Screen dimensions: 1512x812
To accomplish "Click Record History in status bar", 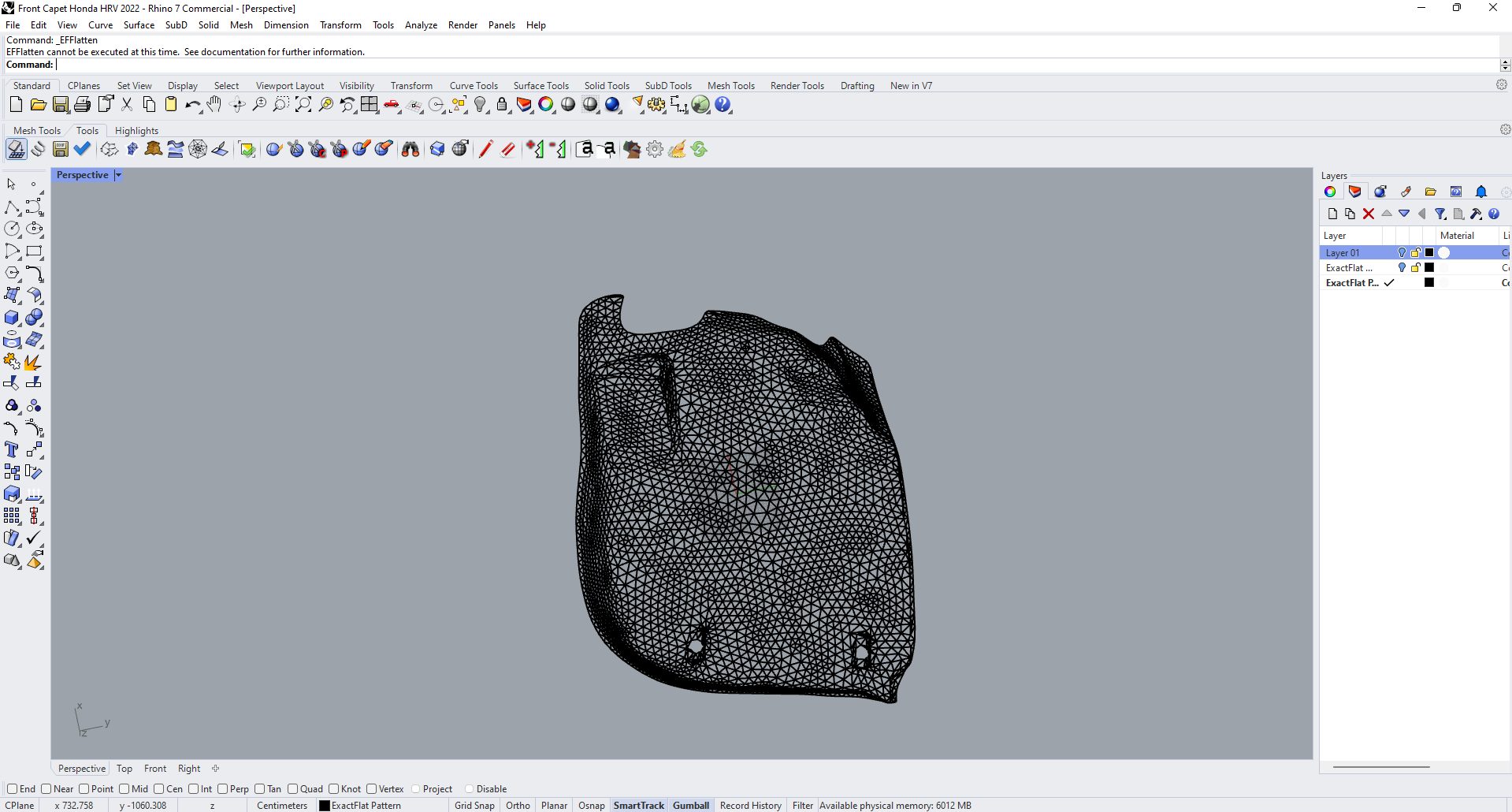I will pos(750,806).
